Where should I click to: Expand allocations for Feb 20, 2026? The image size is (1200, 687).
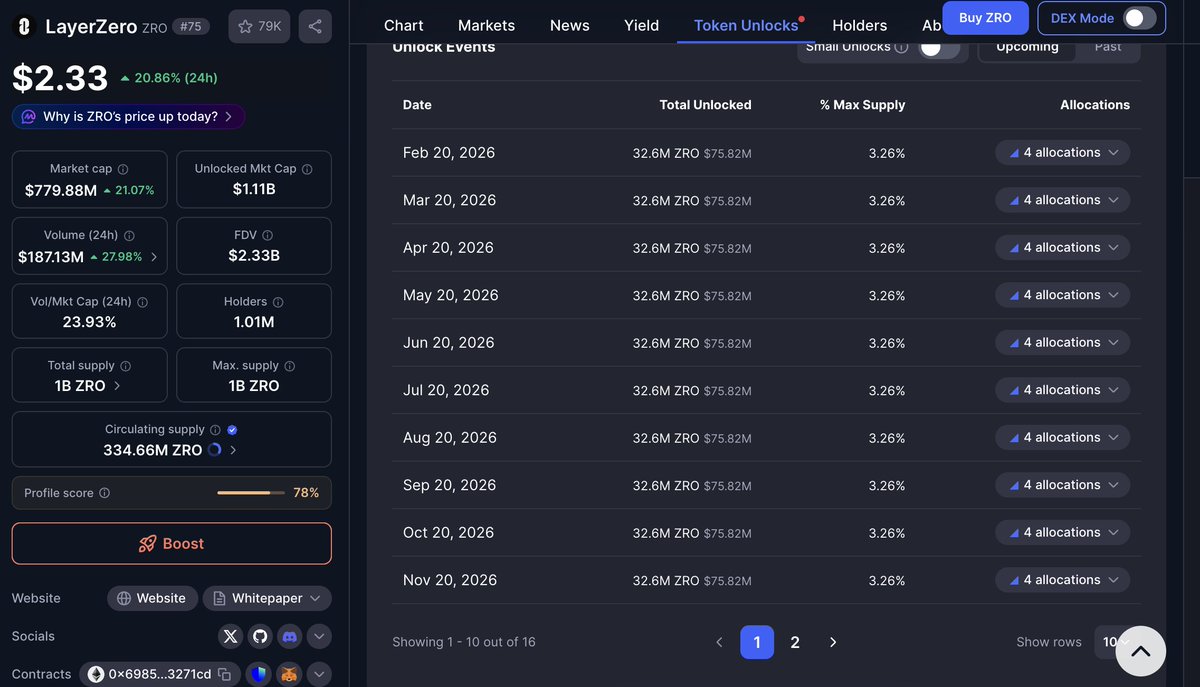pyautogui.click(x=1063, y=153)
